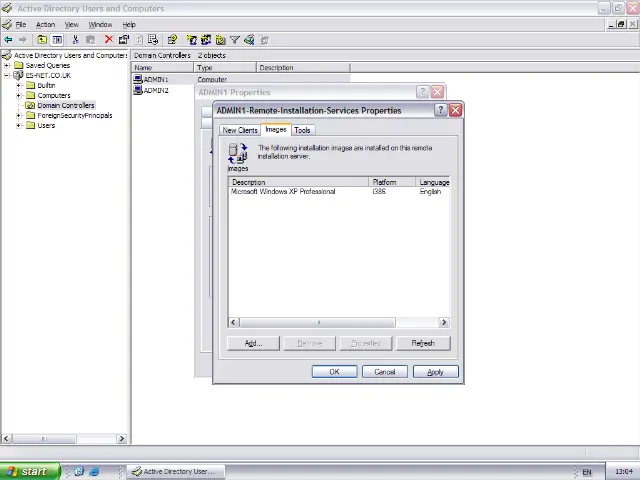Select the ADMIN2 computer entry

(155, 91)
